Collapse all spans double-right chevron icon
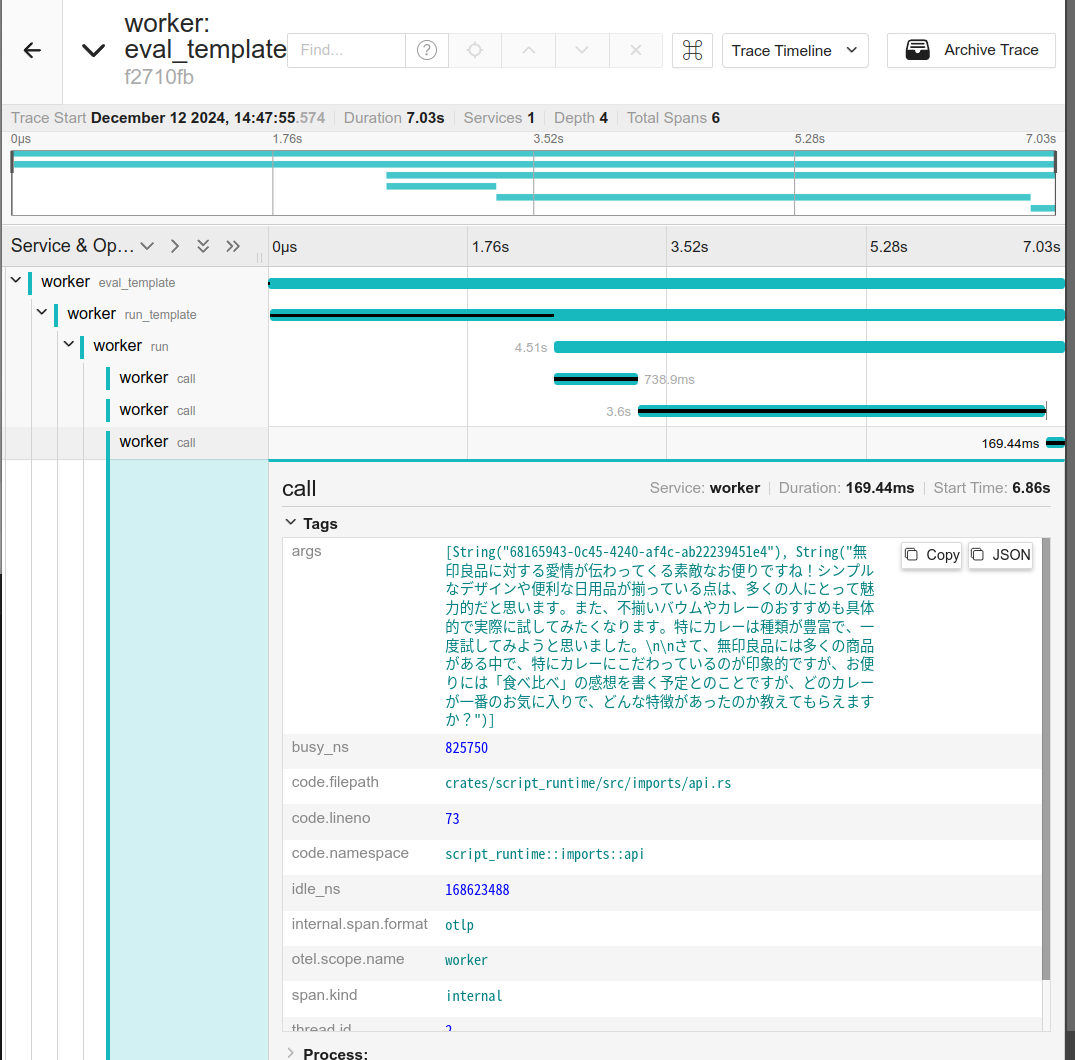Image resolution: width=1075 pixels, height=1060 pixels. [x=233, y=246]
